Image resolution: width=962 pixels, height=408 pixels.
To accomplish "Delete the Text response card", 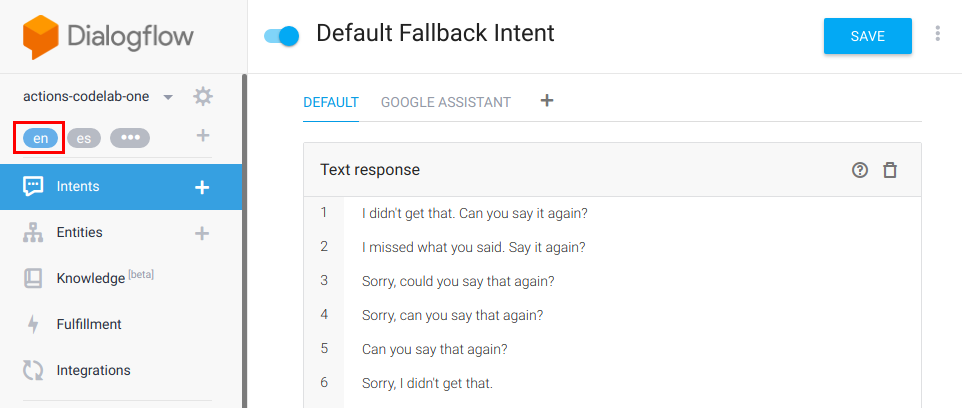I will click(x=890, y=170).
